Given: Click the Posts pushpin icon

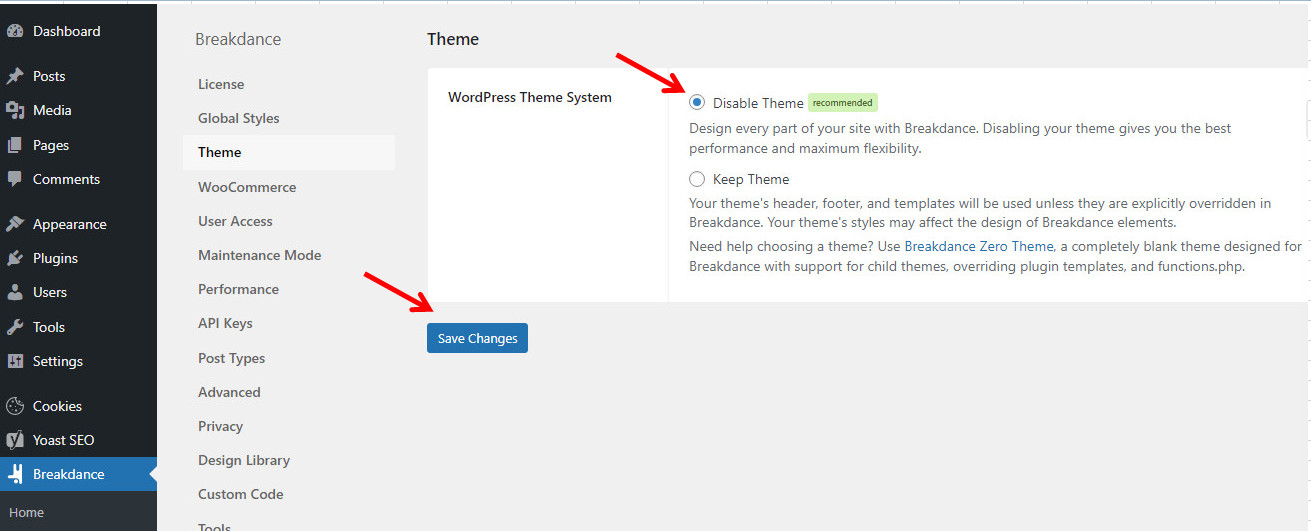Looking at the screenshot, I should coord(15,76).
